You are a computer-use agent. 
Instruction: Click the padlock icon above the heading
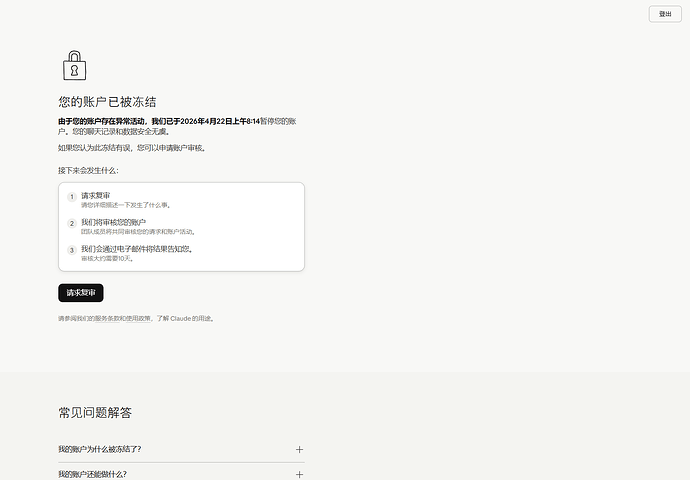(x=74, y=66)
